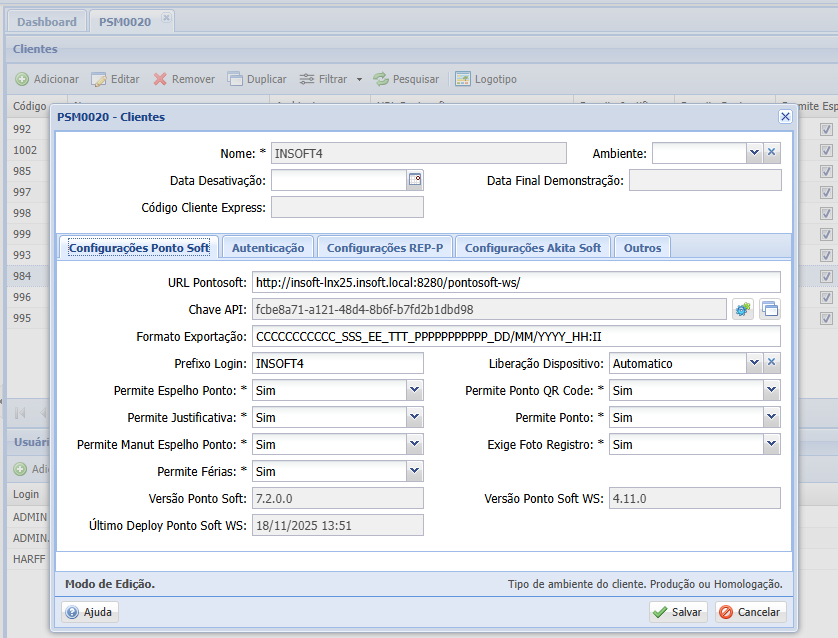Switch to the Configurações REP-P tab
The image size is (838, 638).
tap(385, 247)
